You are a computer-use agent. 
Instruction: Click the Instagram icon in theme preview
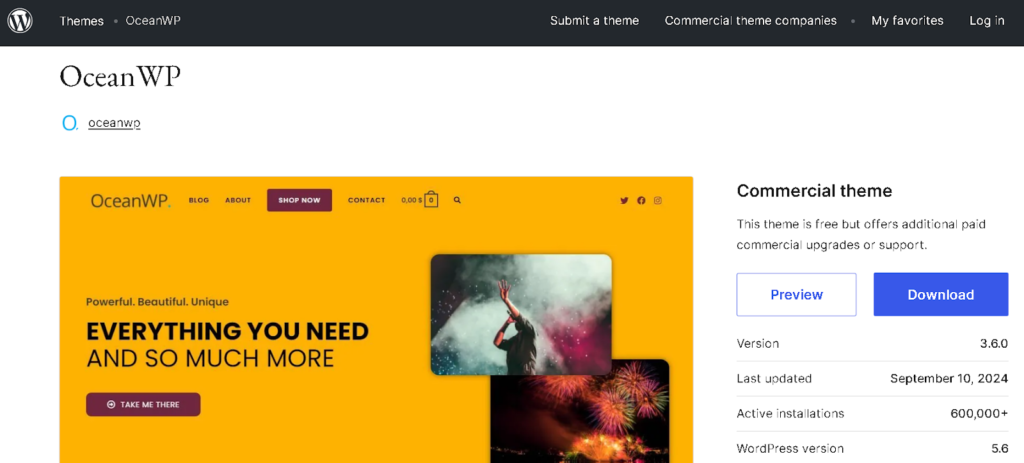pyautogui.click(x=658, y=200)
